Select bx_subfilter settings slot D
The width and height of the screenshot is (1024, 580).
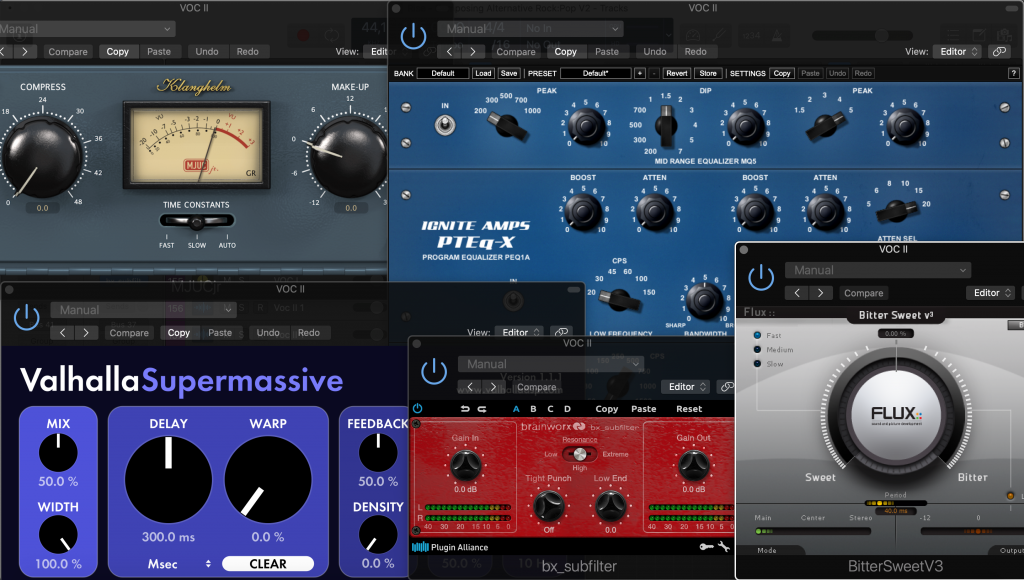pos(567,409)
